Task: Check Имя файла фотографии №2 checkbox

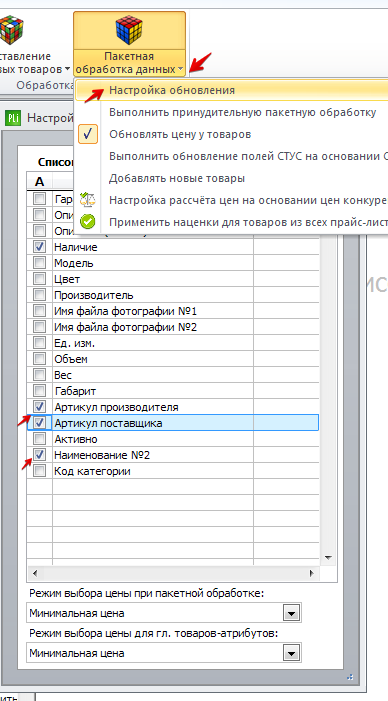Action: 40,327
